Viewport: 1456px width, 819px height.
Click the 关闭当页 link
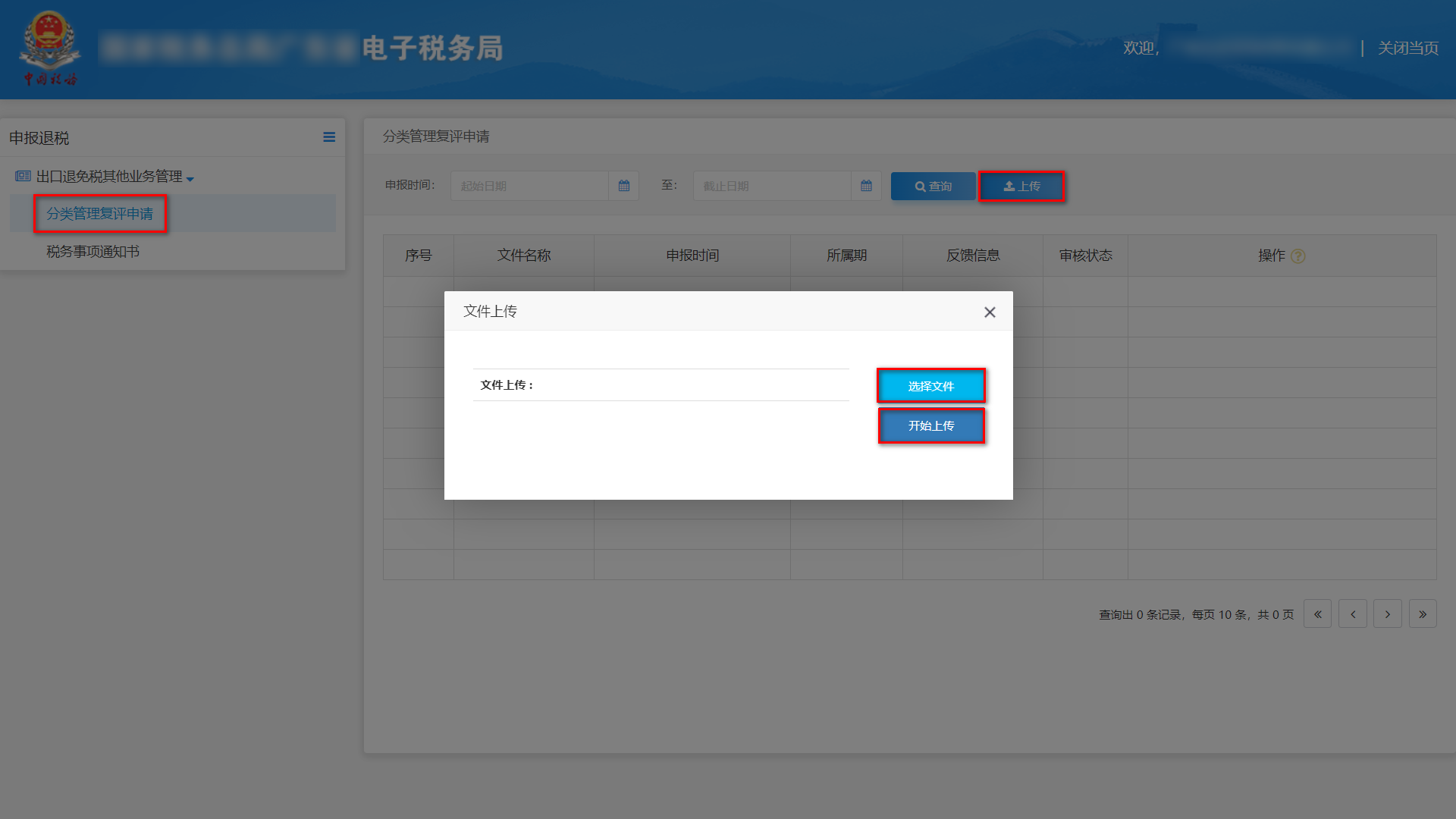coord(1407,47)
